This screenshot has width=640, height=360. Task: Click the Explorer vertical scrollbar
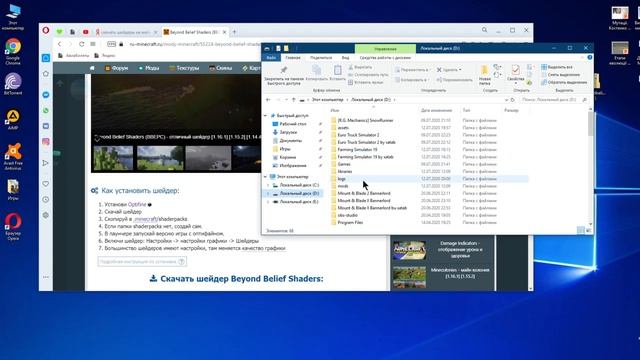pos(591,167)
